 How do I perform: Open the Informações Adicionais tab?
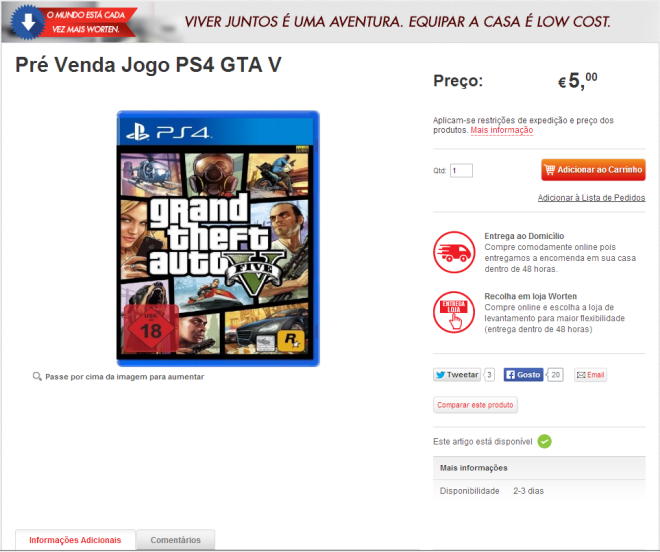[75, 540]
